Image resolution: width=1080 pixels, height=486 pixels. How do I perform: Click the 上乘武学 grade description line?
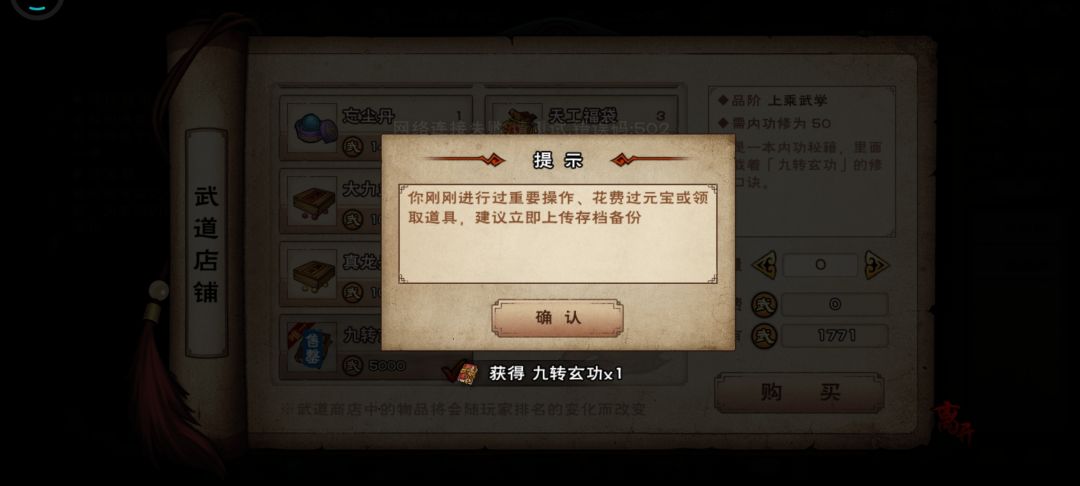[773, 101]
